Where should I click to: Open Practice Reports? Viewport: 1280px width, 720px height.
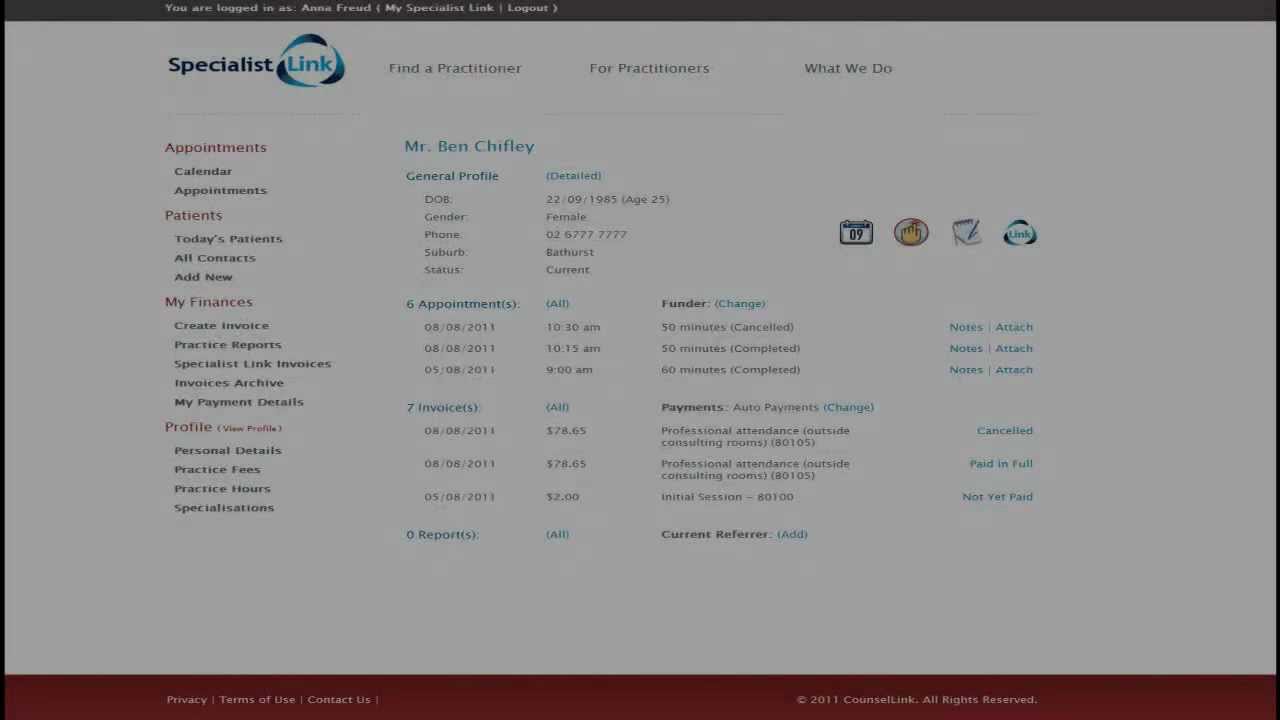[228, 345]
